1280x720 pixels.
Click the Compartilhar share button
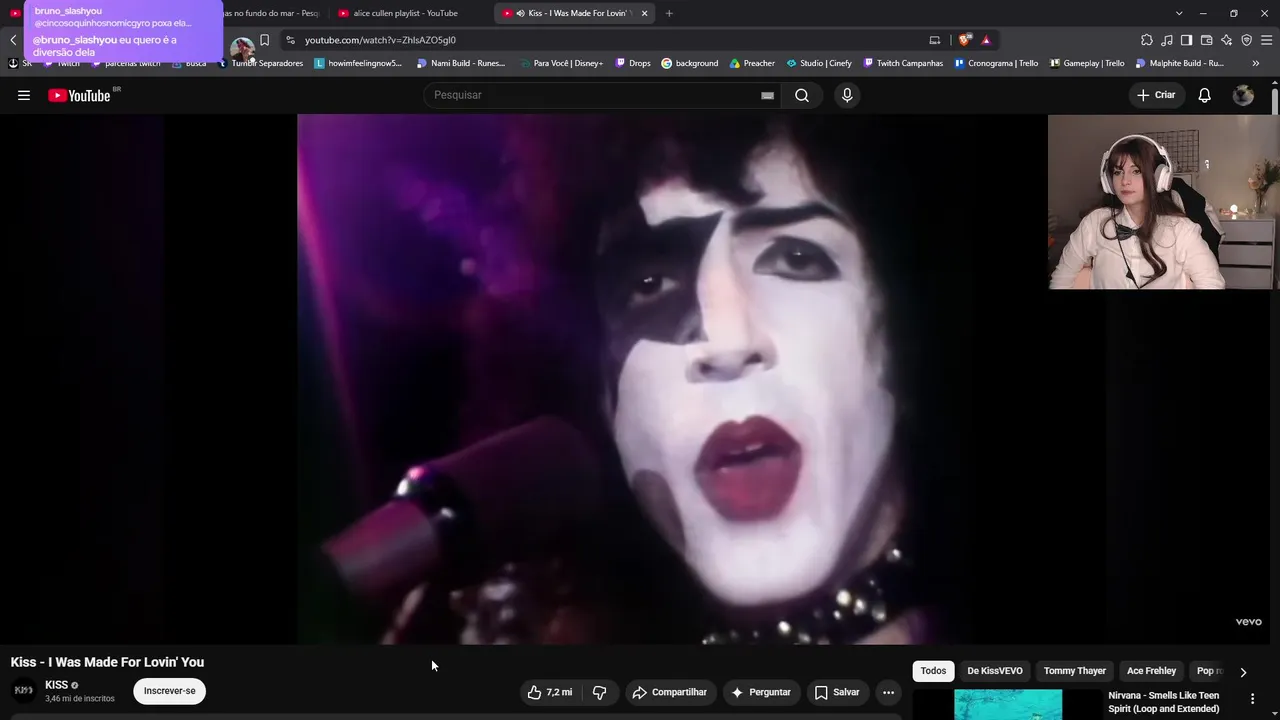pos(669,692)
